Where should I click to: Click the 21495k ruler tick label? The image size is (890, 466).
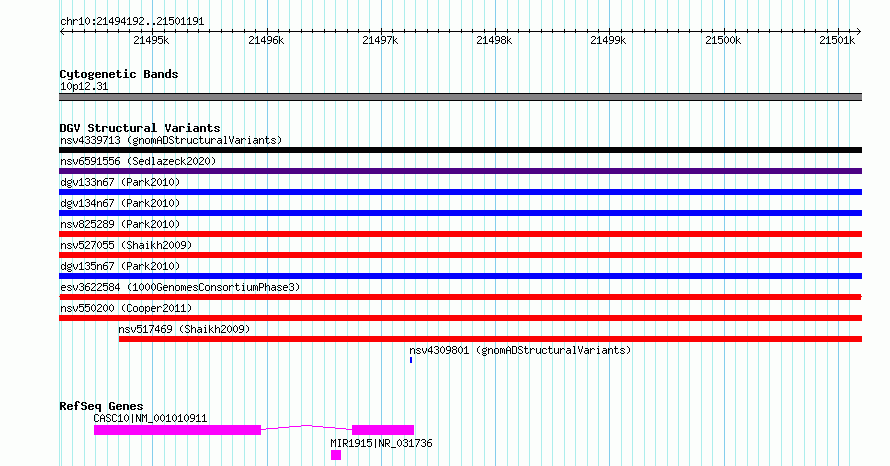151,40
